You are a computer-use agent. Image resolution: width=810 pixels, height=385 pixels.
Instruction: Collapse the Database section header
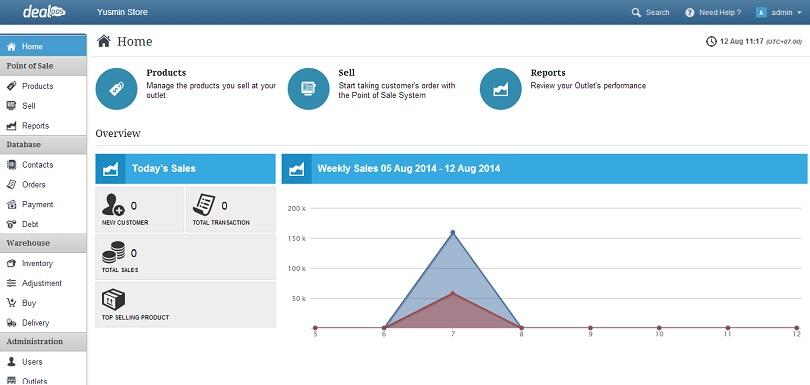point(43,145)
